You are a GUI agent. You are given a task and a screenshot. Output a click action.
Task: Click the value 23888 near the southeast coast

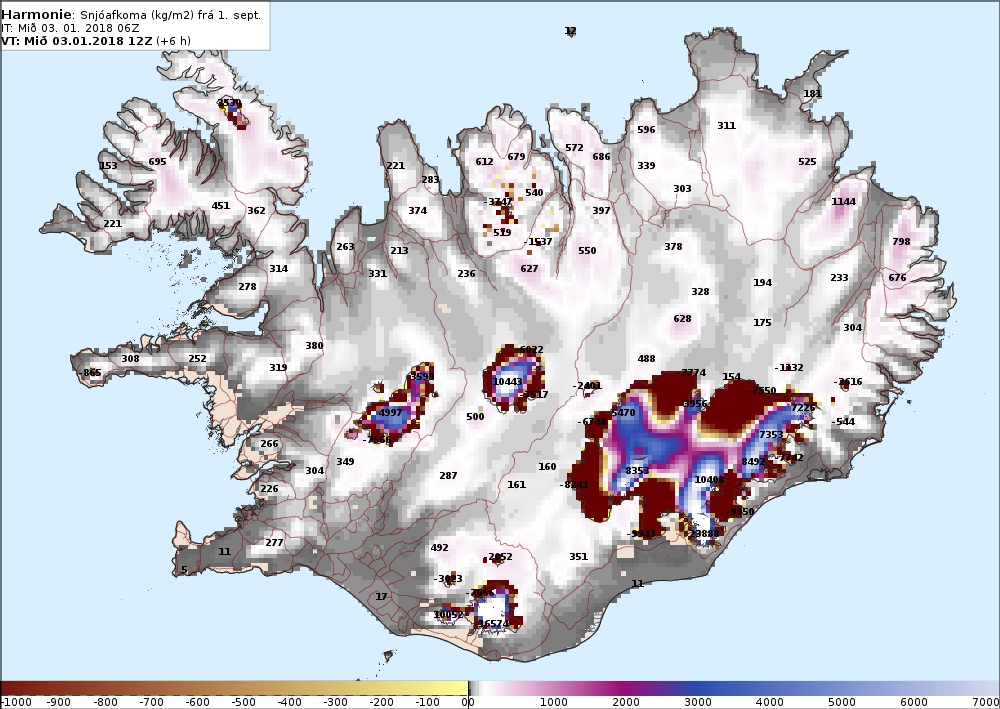704,533
